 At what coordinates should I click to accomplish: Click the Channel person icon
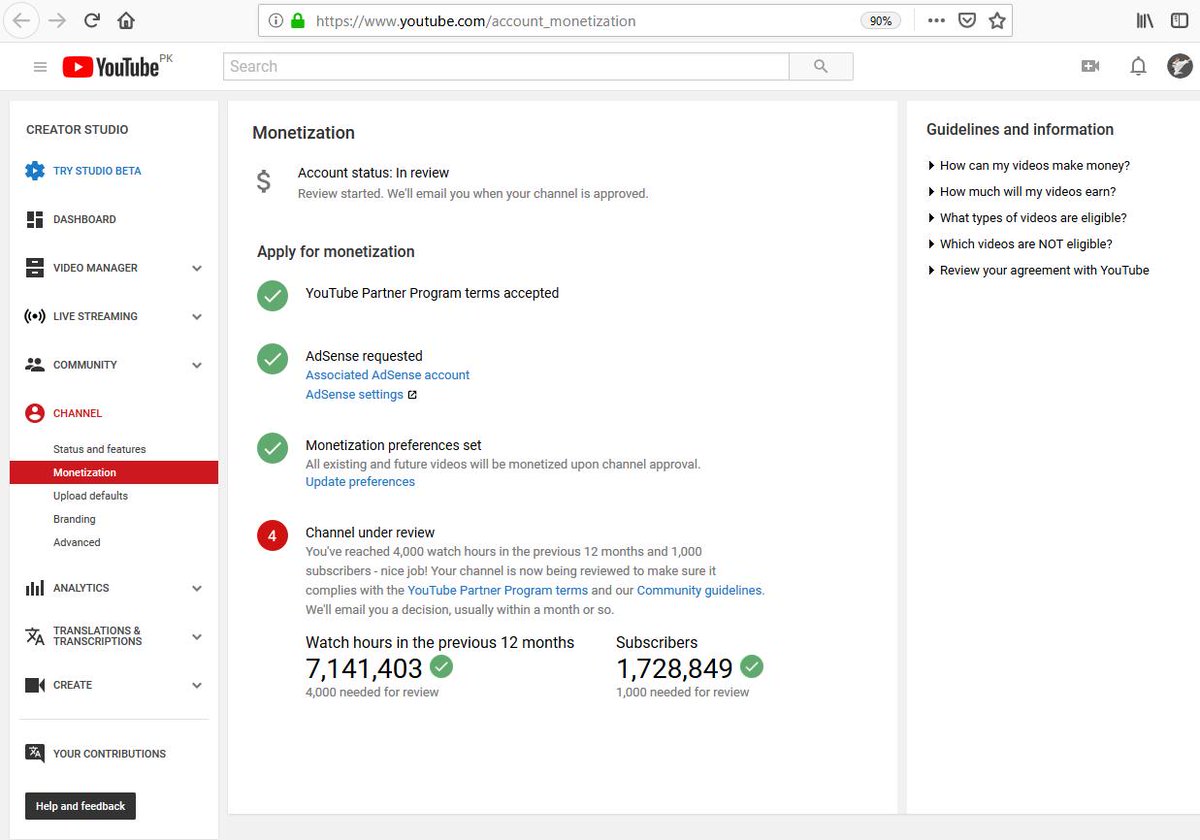(x=35, y=413)
